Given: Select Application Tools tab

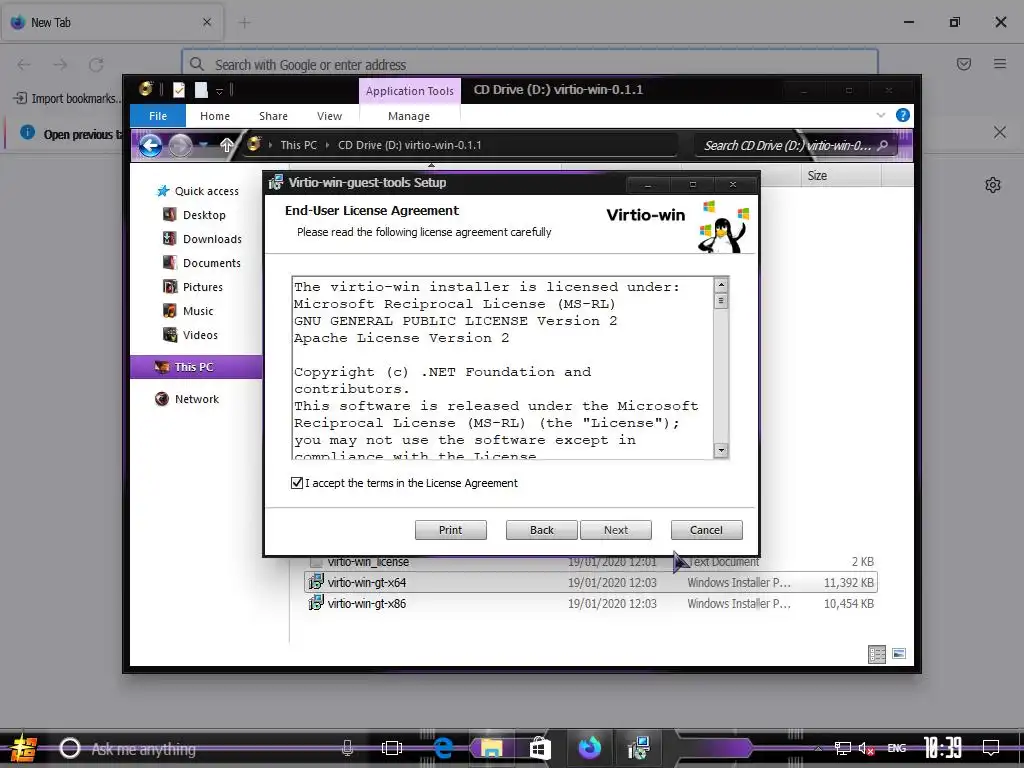Looking at the screenshot, I should 409,91.
